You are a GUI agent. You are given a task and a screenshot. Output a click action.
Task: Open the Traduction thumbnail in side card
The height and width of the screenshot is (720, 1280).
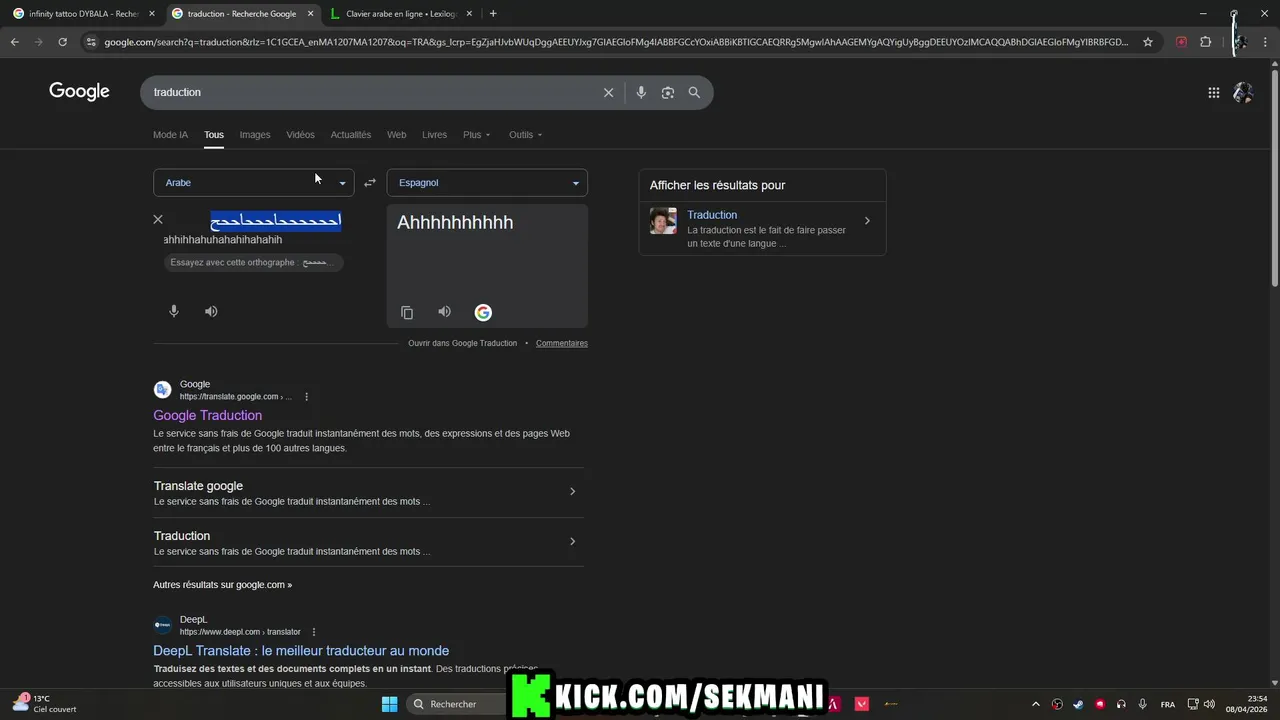coord(663,221)
